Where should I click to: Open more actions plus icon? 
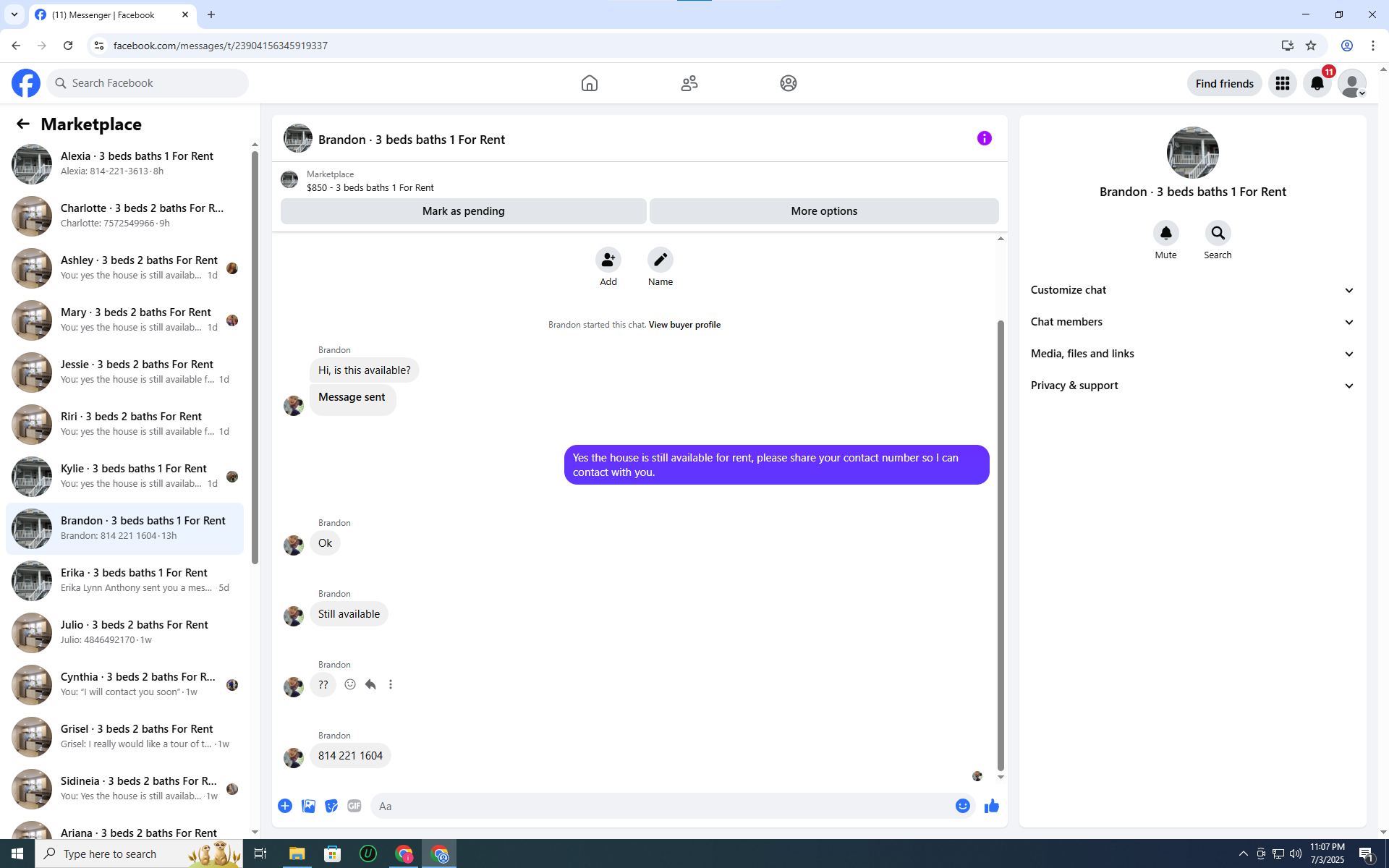coord(285,806)
